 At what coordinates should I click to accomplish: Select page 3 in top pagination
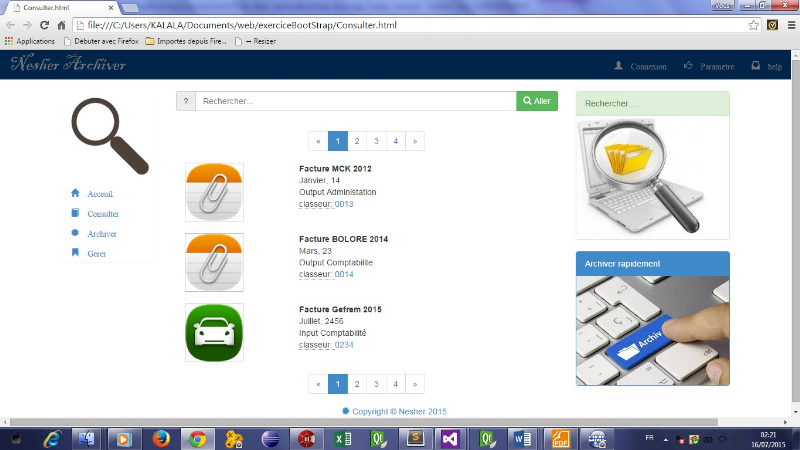377,141
